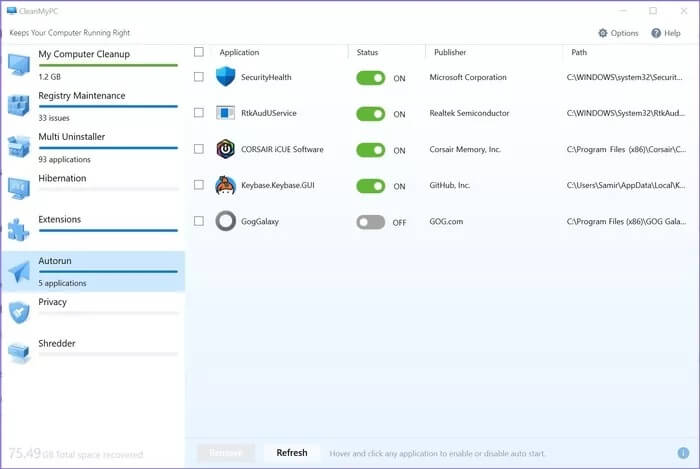Click the CORSAIR iCUE Software icon
The image size is (700, 469).
tap(225, 149)
